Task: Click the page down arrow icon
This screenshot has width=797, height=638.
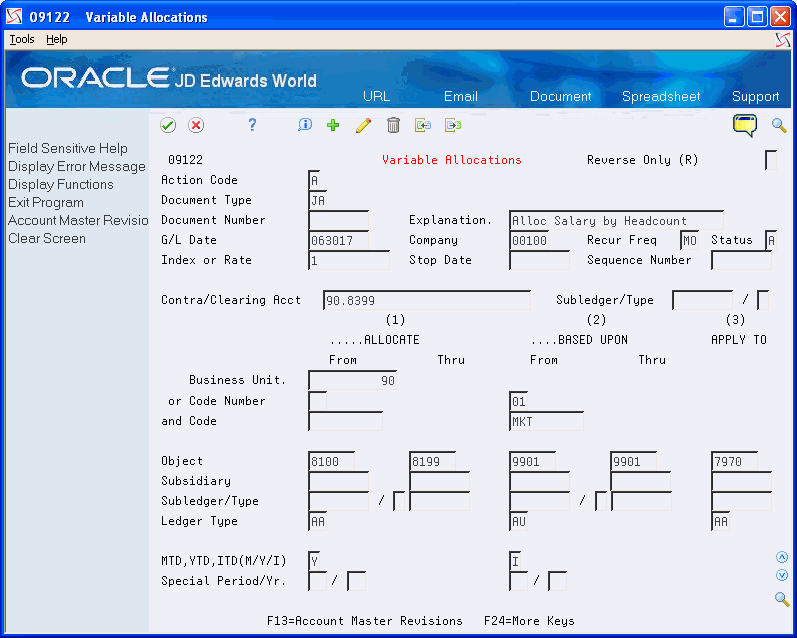Action: [x=782, y=575]
